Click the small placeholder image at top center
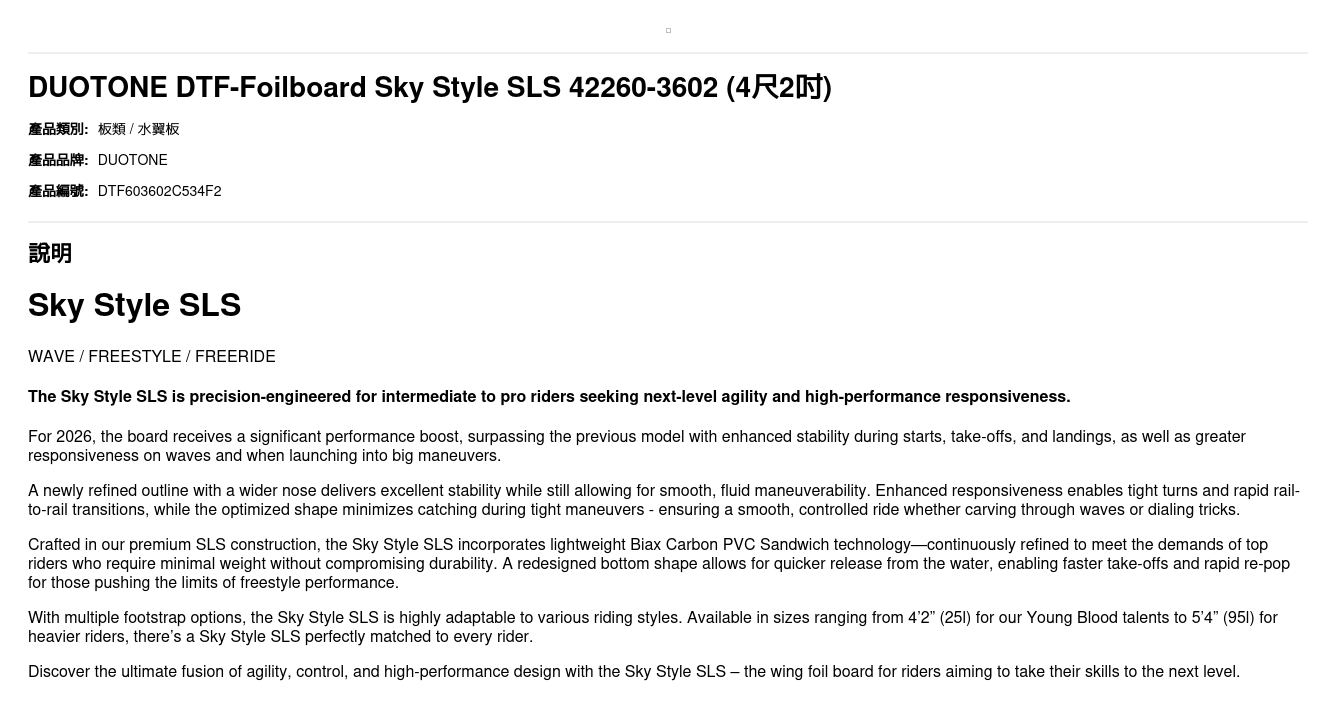The image size is (1328, 727). (668, 31)
